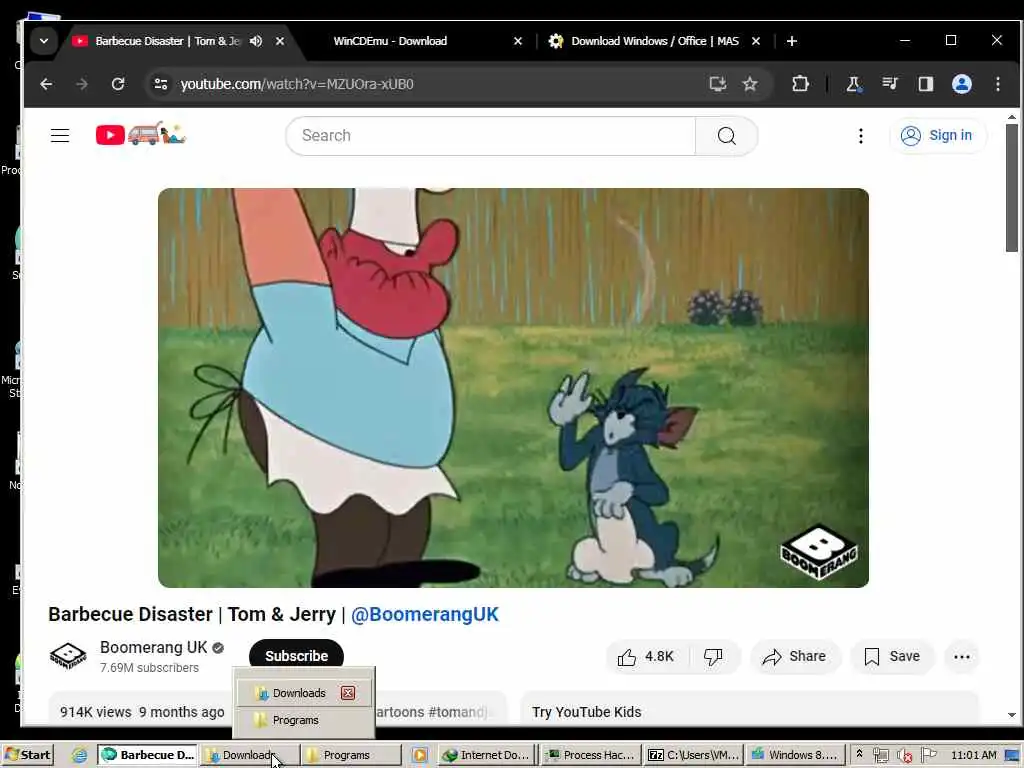
Task: Focus the YouTube Search field
Action: coord(490,135)
